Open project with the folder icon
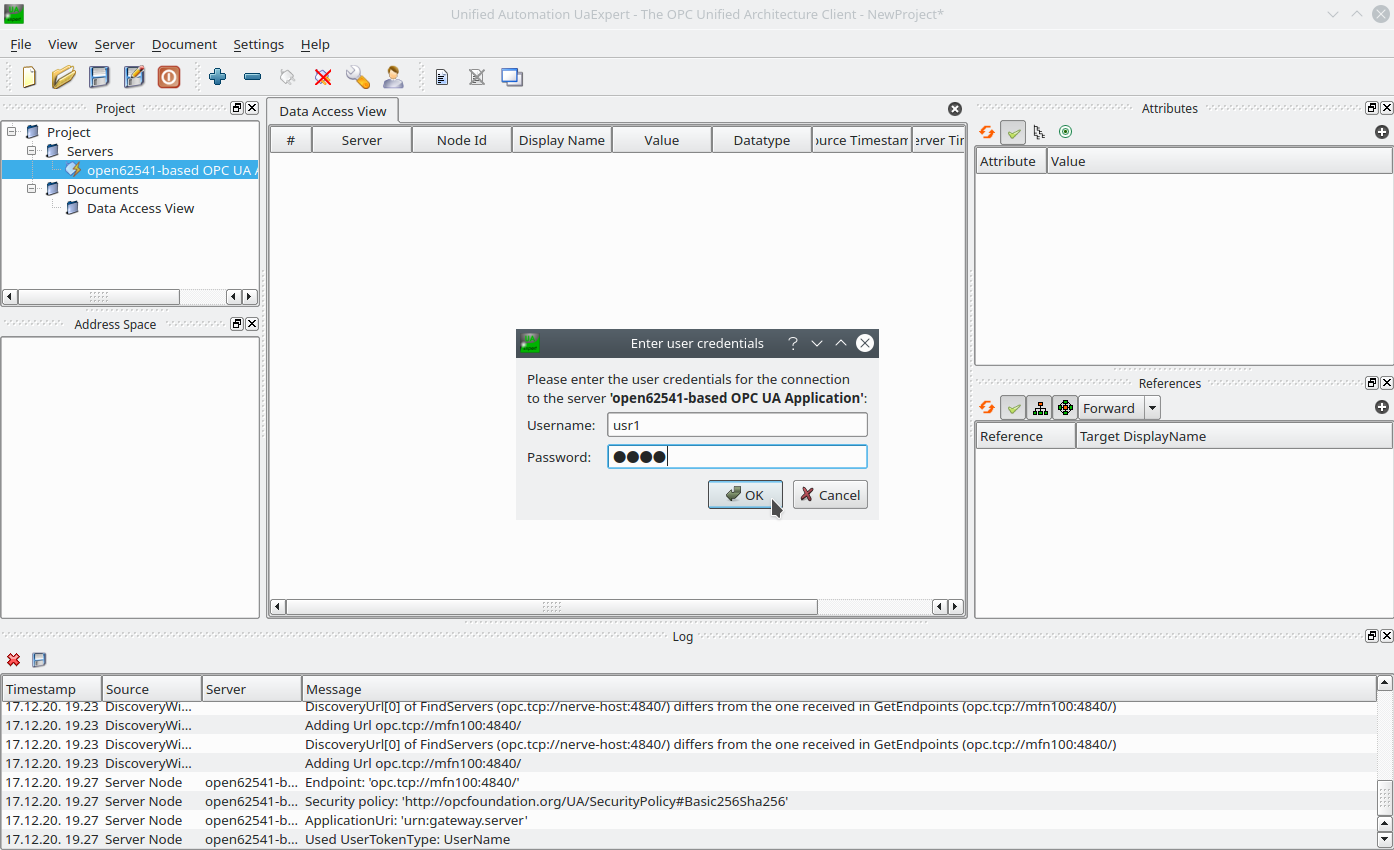1394x850 pixels. (64, 77)
